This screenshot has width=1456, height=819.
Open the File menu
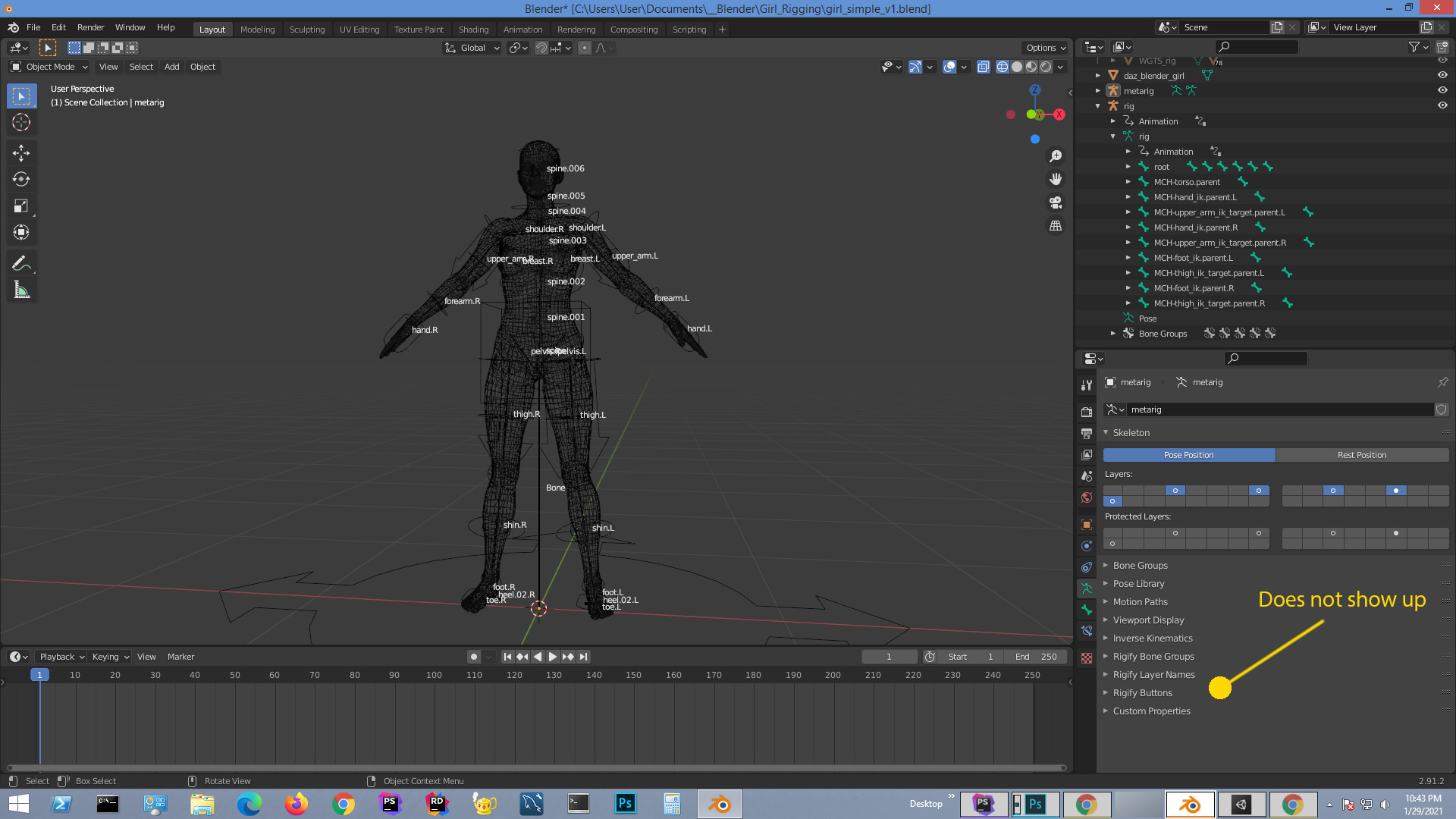coord(33,27)
